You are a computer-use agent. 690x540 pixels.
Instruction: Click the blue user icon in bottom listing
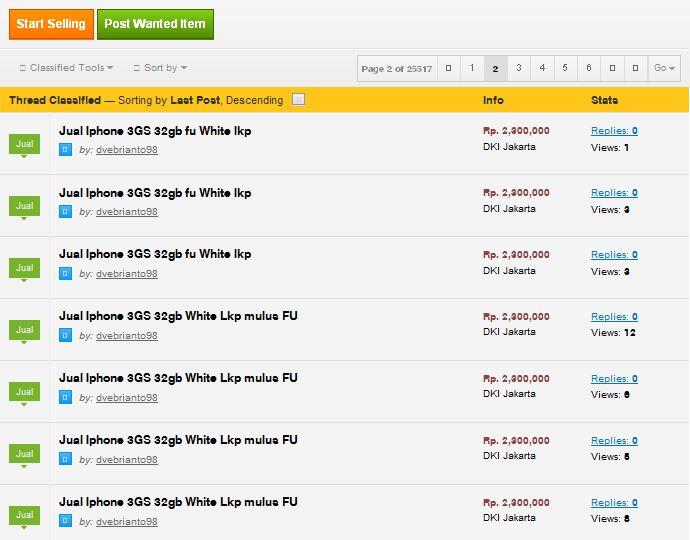tap(65, 521)
